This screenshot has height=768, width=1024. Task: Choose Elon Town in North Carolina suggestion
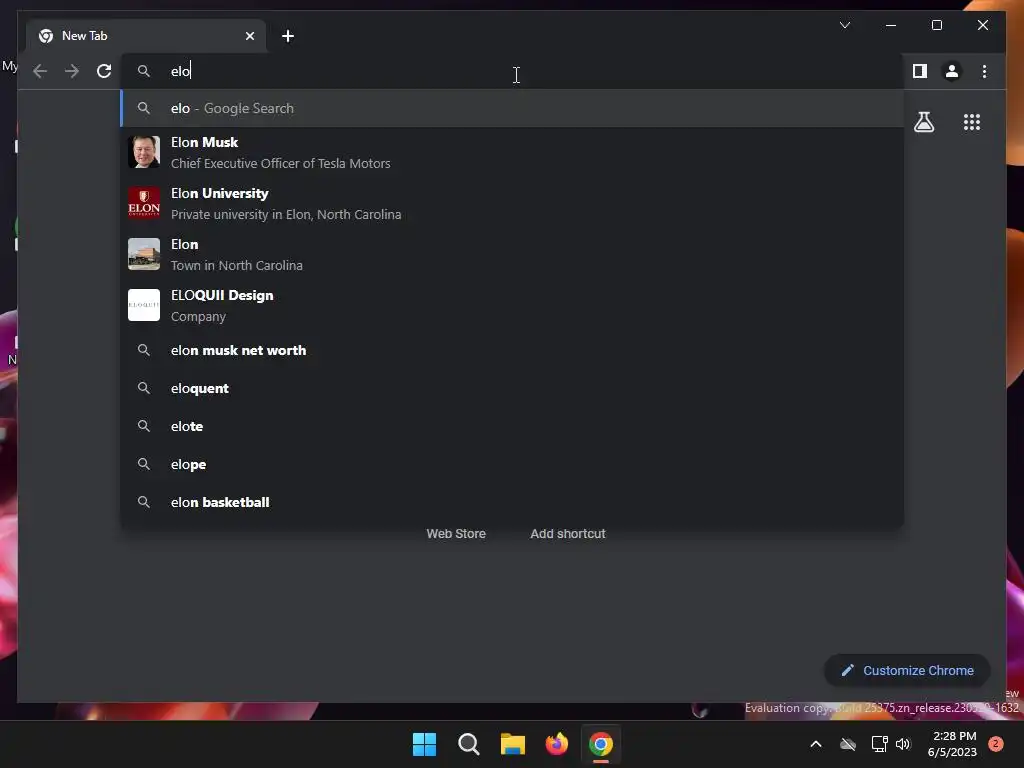[513, 254]
